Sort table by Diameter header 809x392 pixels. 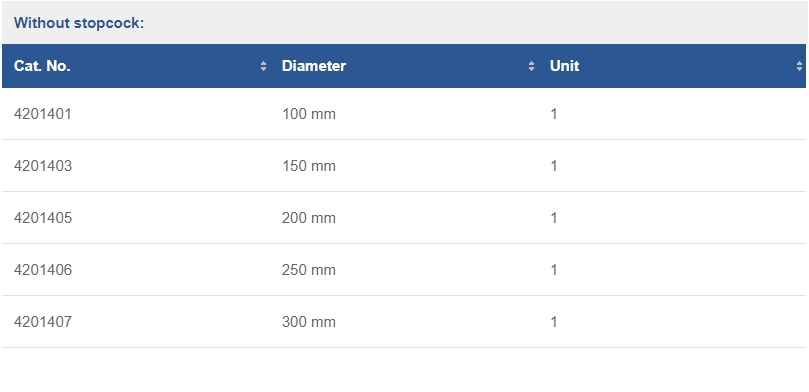click(404, 66)
